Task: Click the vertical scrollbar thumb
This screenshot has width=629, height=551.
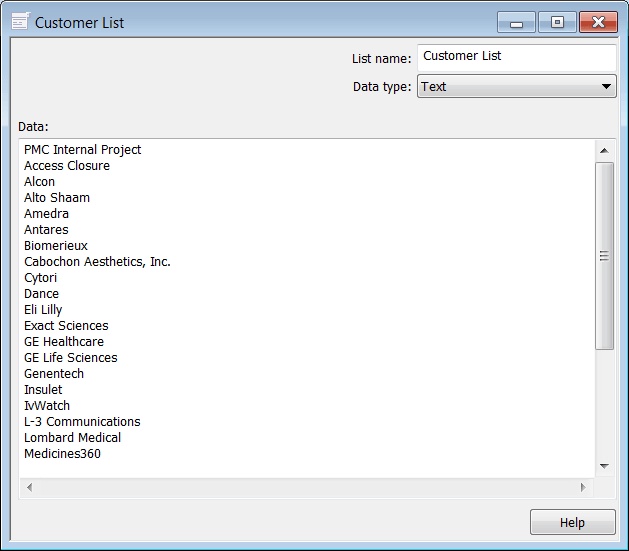Action: click(604, 256)
